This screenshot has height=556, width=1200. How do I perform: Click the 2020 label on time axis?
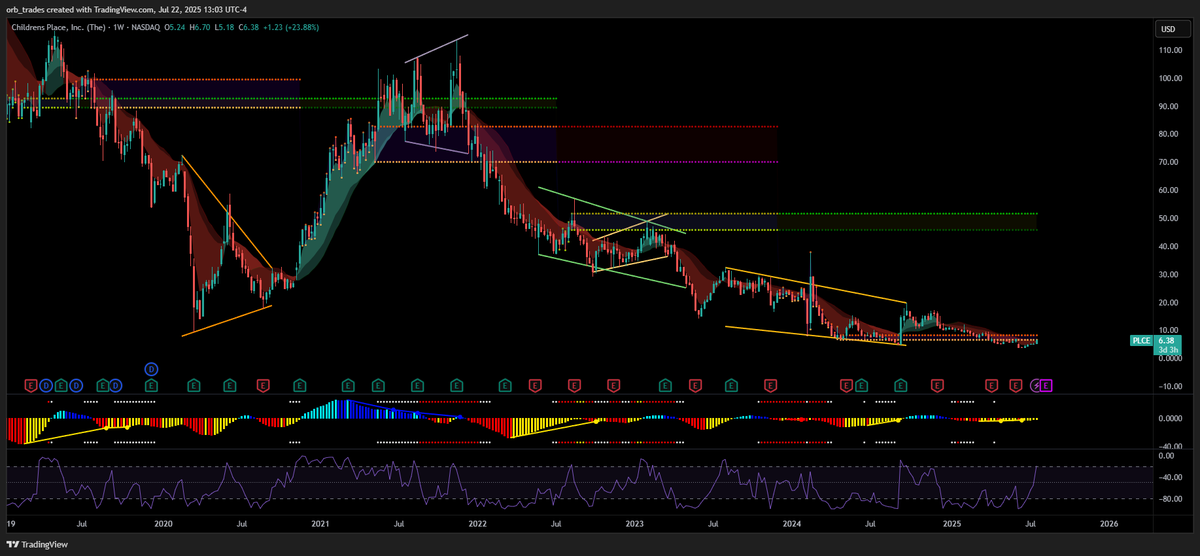pos(164,523)
